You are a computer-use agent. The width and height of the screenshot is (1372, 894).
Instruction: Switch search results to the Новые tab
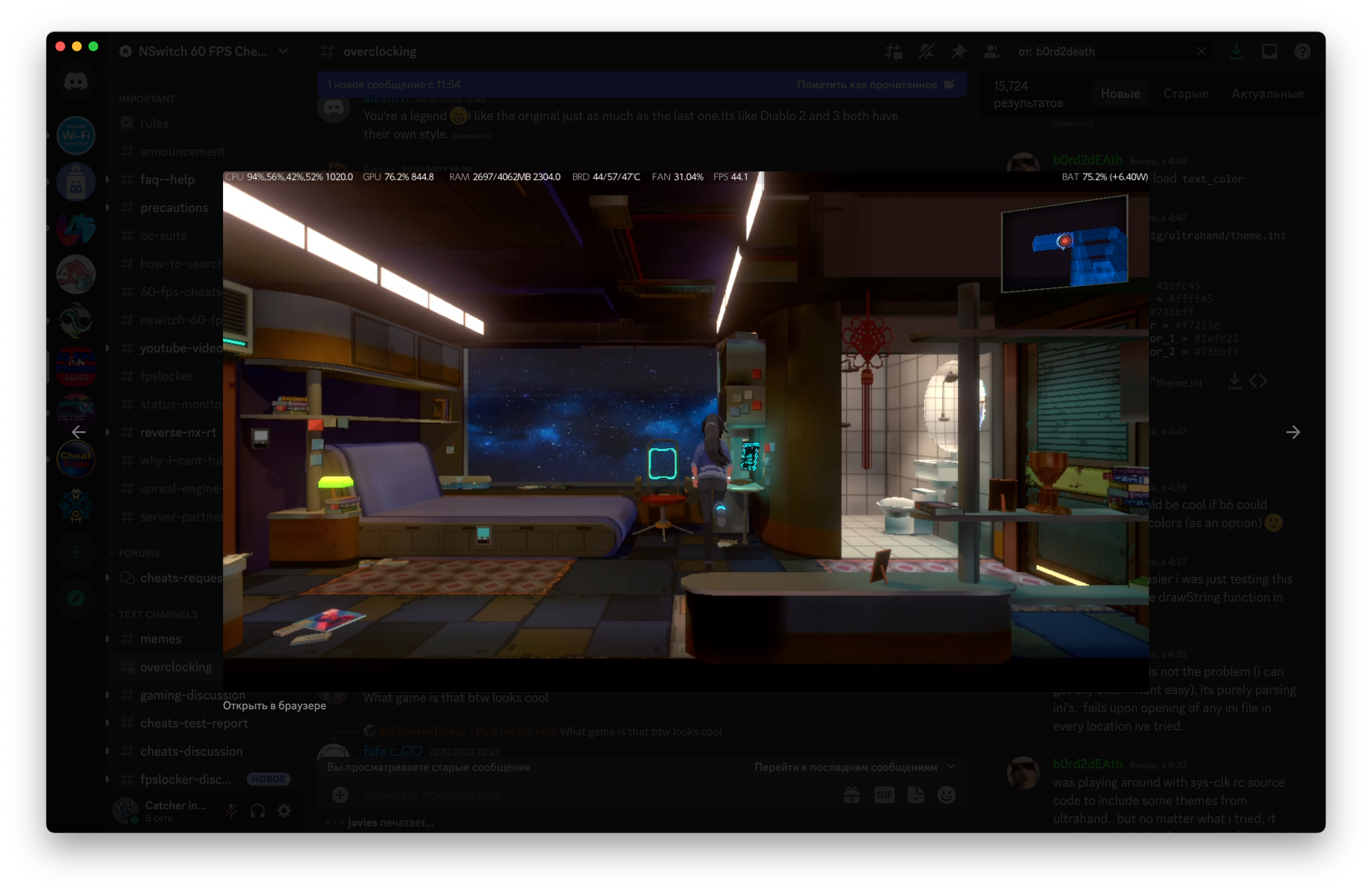[1120, 93]
